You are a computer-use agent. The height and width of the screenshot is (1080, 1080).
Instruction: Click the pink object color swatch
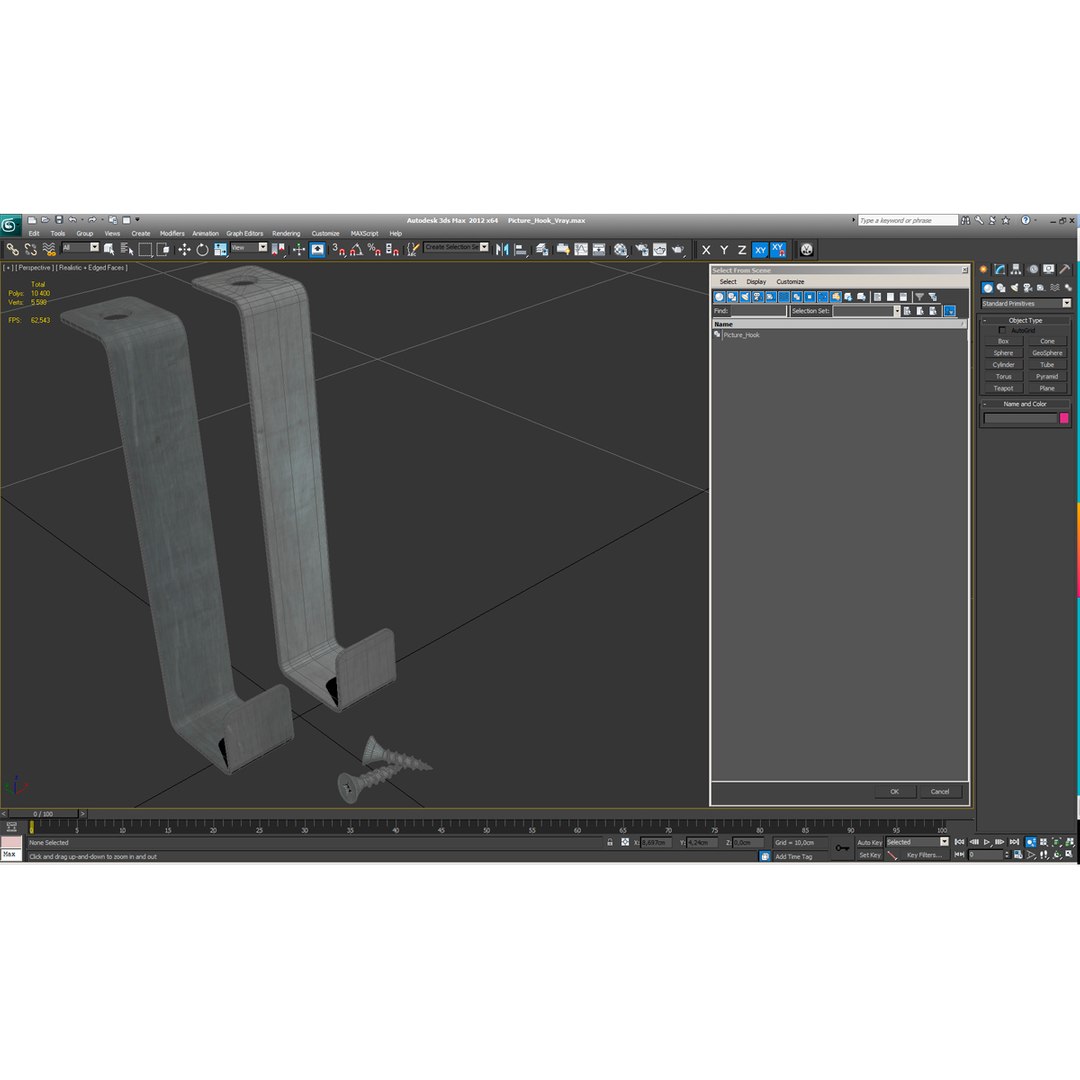[1064, 418]
